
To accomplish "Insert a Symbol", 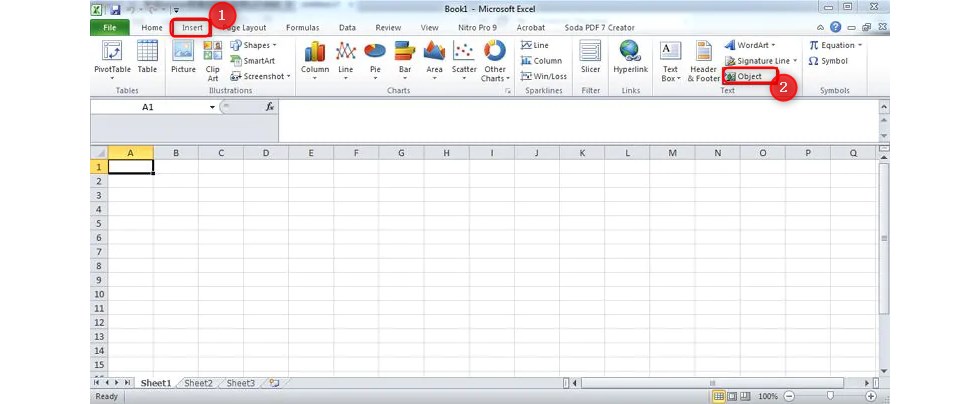I will coord(828,61).
